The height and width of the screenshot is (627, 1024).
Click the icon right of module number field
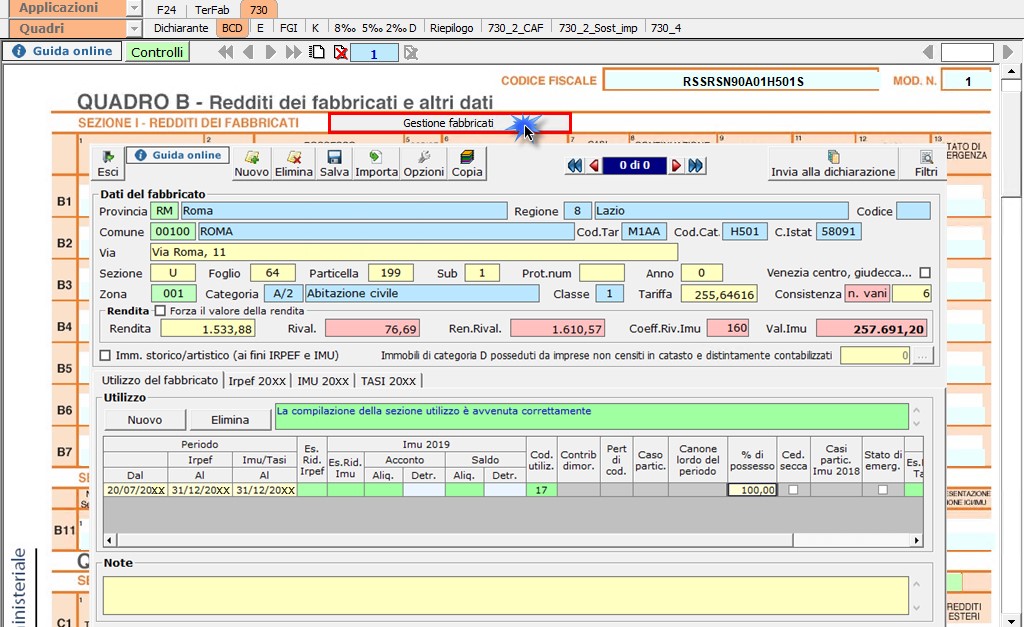[410, 52]
